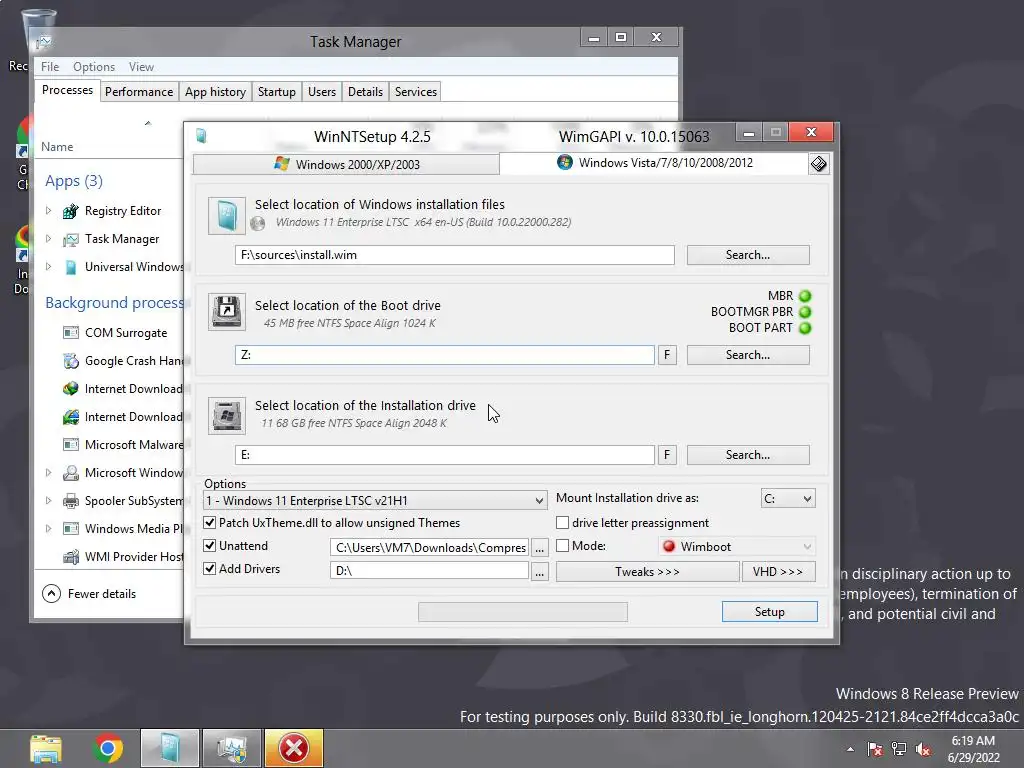
Task: Uncheck Patch UxTheme.dll to allow unsigned Themes
Action: (210, 523)
